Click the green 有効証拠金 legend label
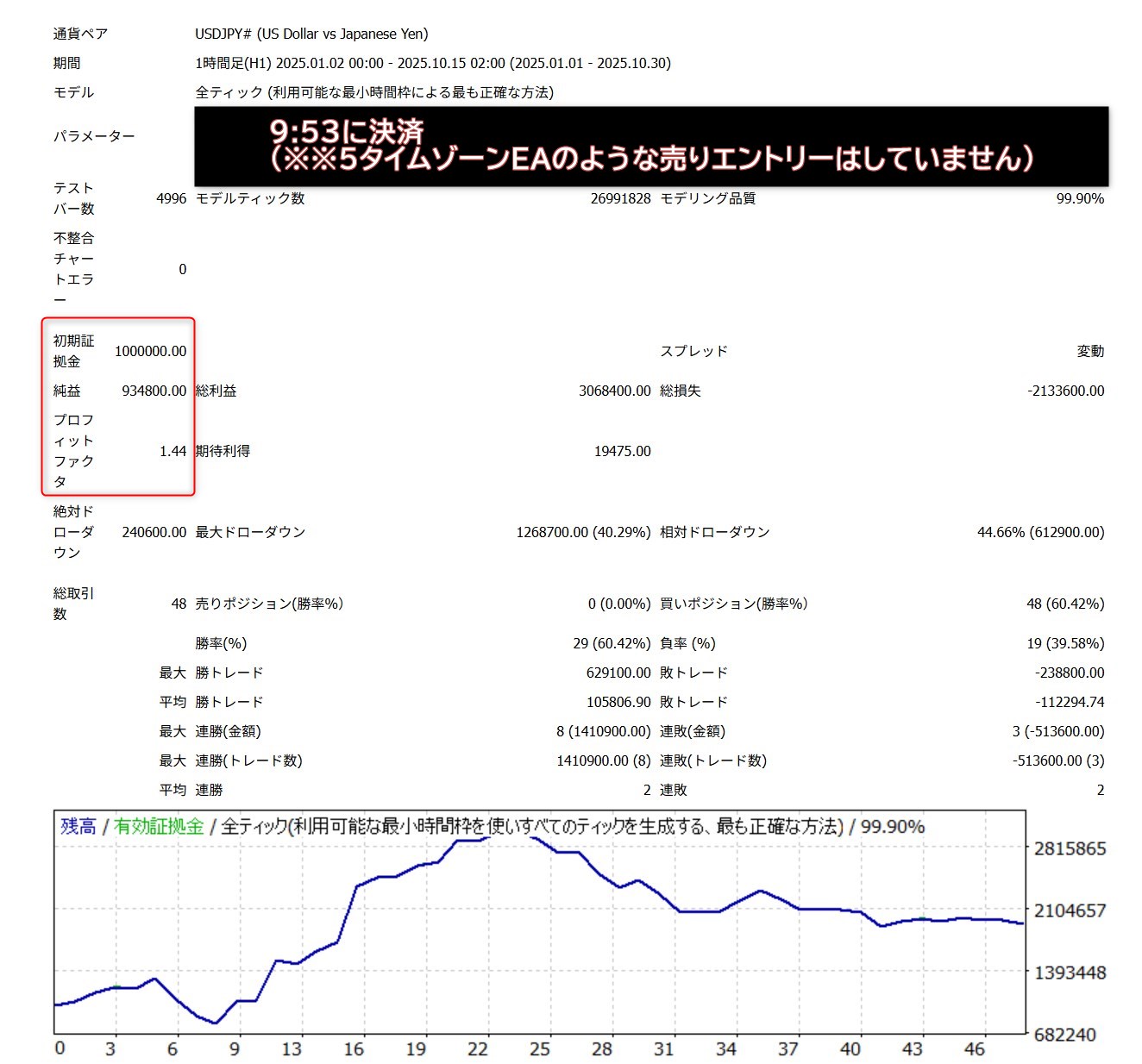Screen dimensions: 1142x1064 point(159,826)
